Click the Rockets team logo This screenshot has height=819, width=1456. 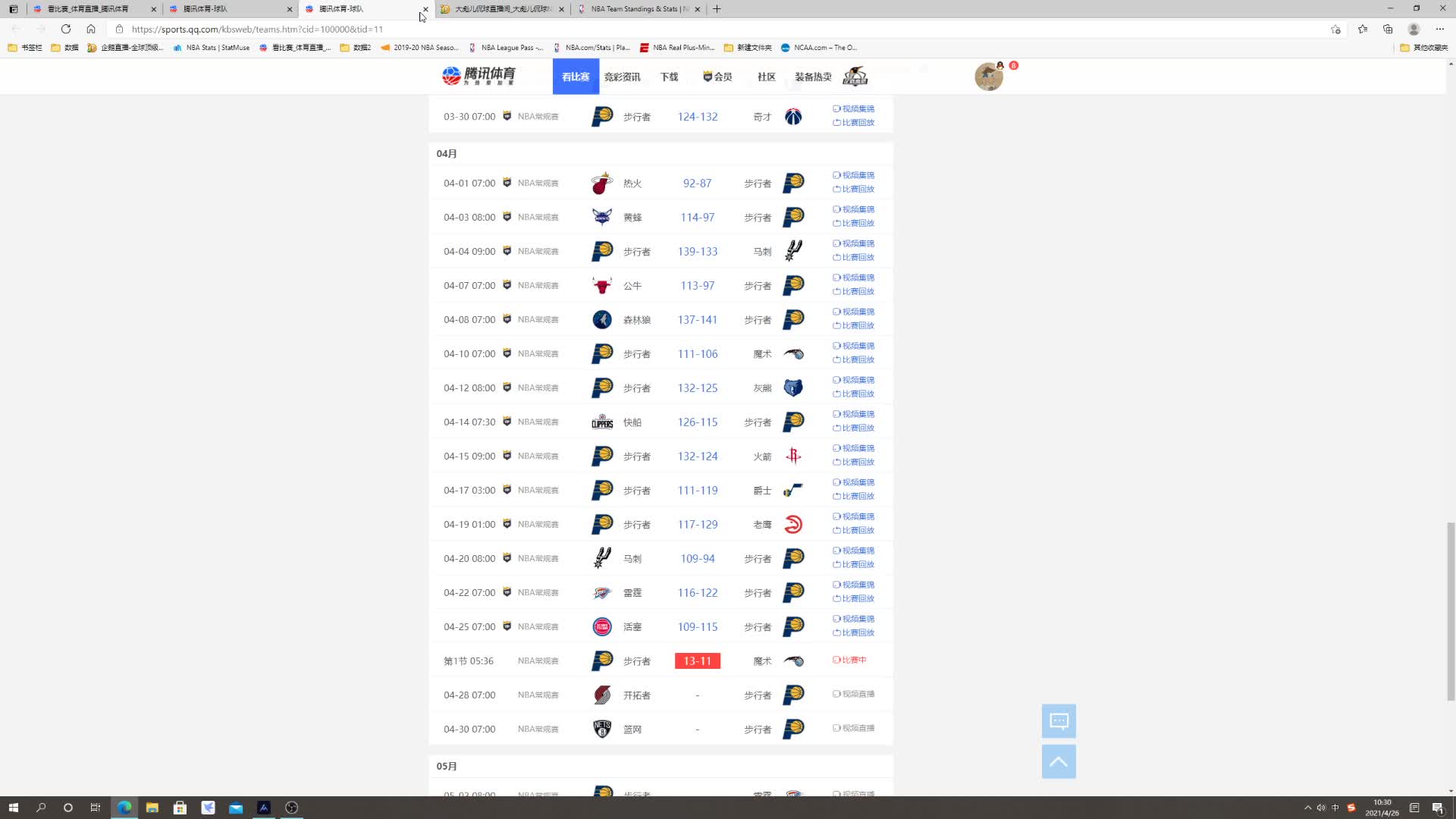click(793, 456)
